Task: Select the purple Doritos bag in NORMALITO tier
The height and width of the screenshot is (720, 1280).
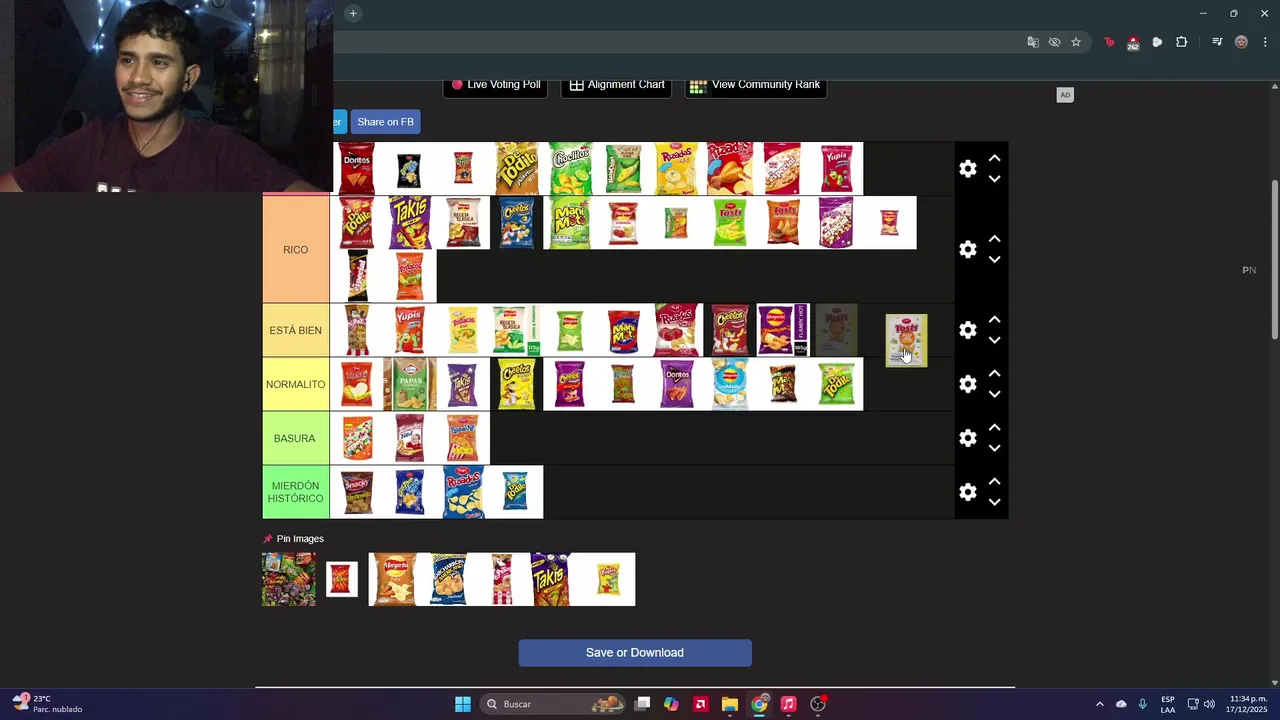Action: pyautogui.click(x=676, y=384)
